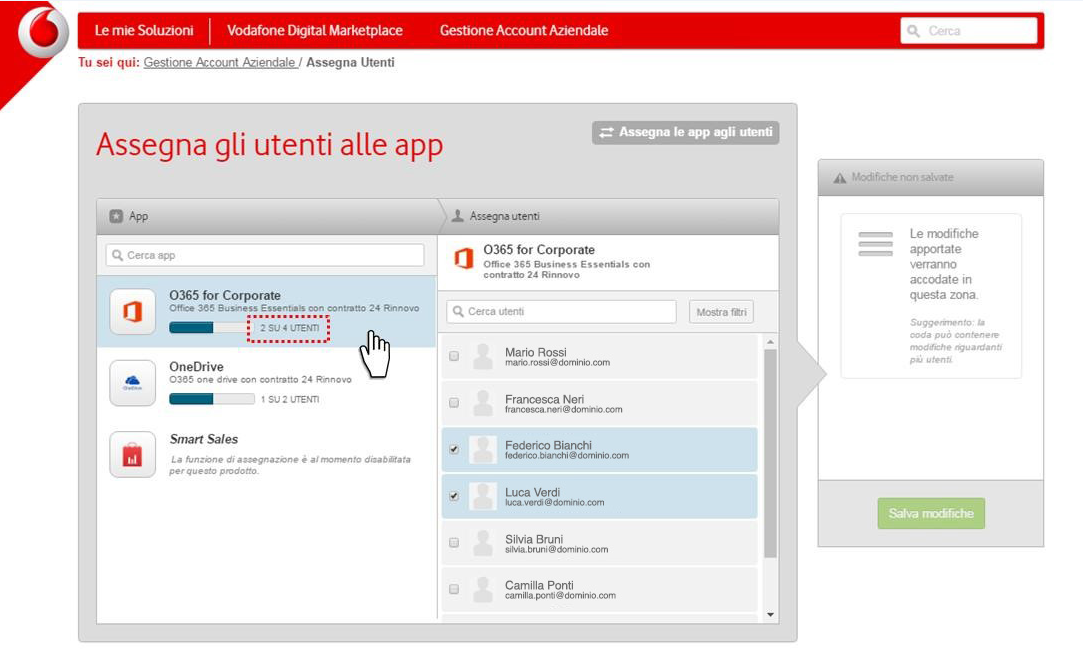This screenshot has height=672, width=1083.
Task: Click Silvia Bruni's avatar
Action: click(483, 543)
